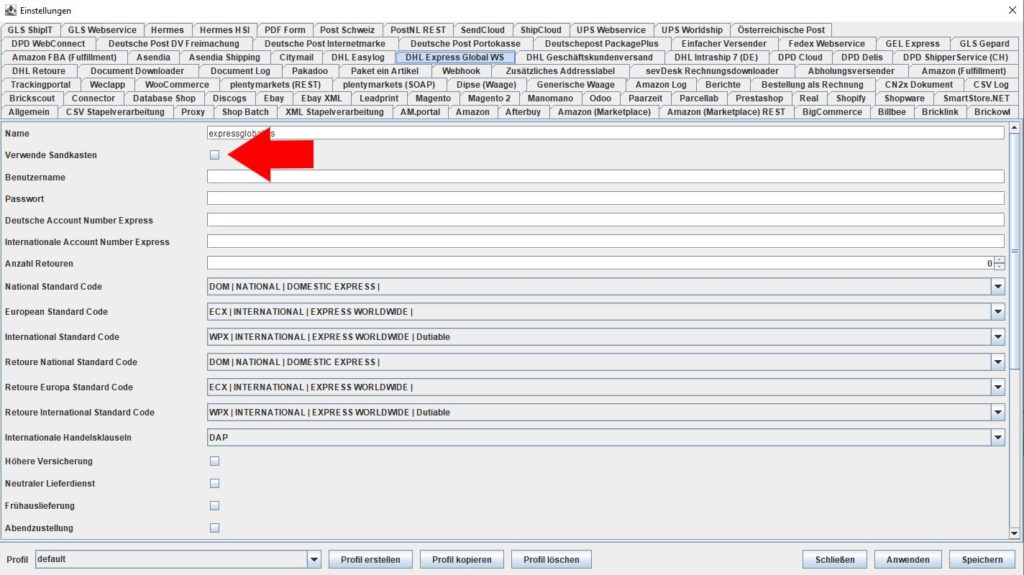The image size is (1024, 575).
Task: Click the Profil löschen button
Action: coord(551,559)
